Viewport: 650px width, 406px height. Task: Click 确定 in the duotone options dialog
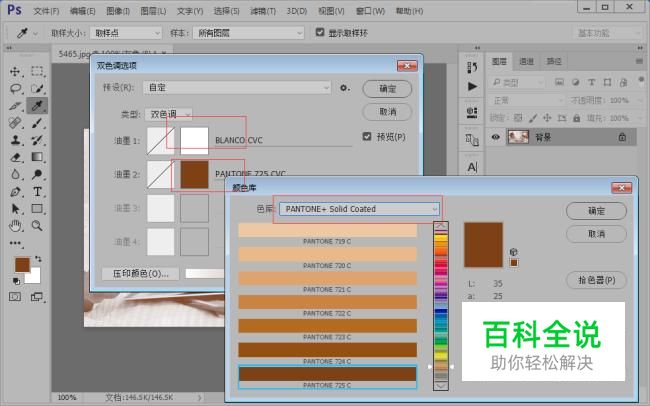(x=387, y=89)
